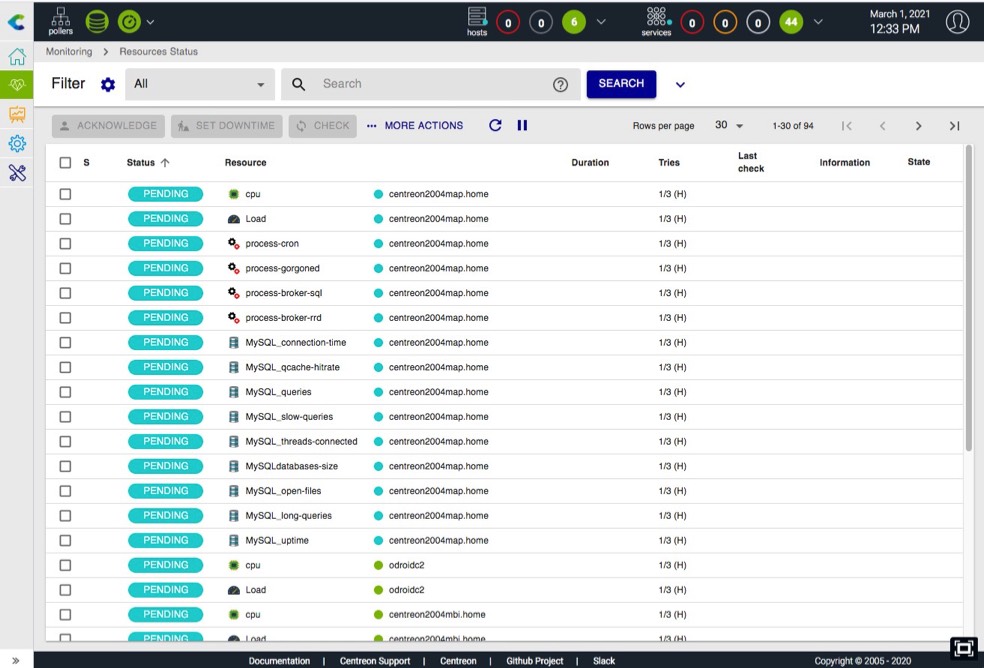Click the refresh resources icon
984x668 pixels.
(x=495, y=126)
